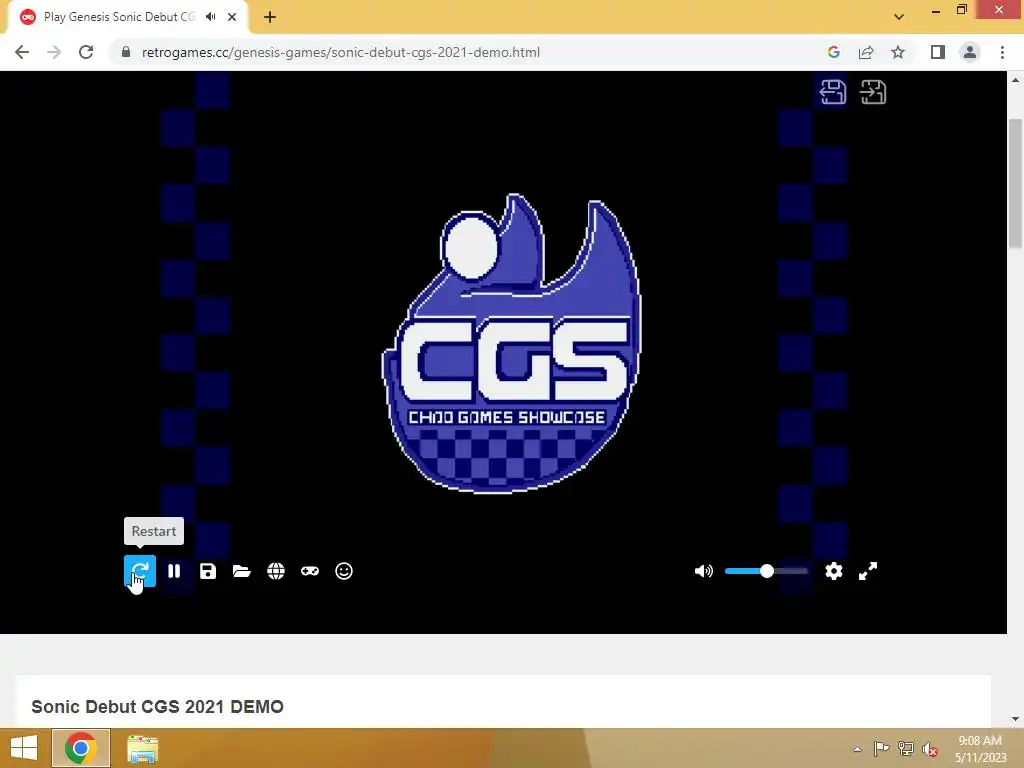The width and height of the screenshot is (1024, 768).
Task: Select the Play Genesis Sonic Debut tab
Action: pos(128,17)
